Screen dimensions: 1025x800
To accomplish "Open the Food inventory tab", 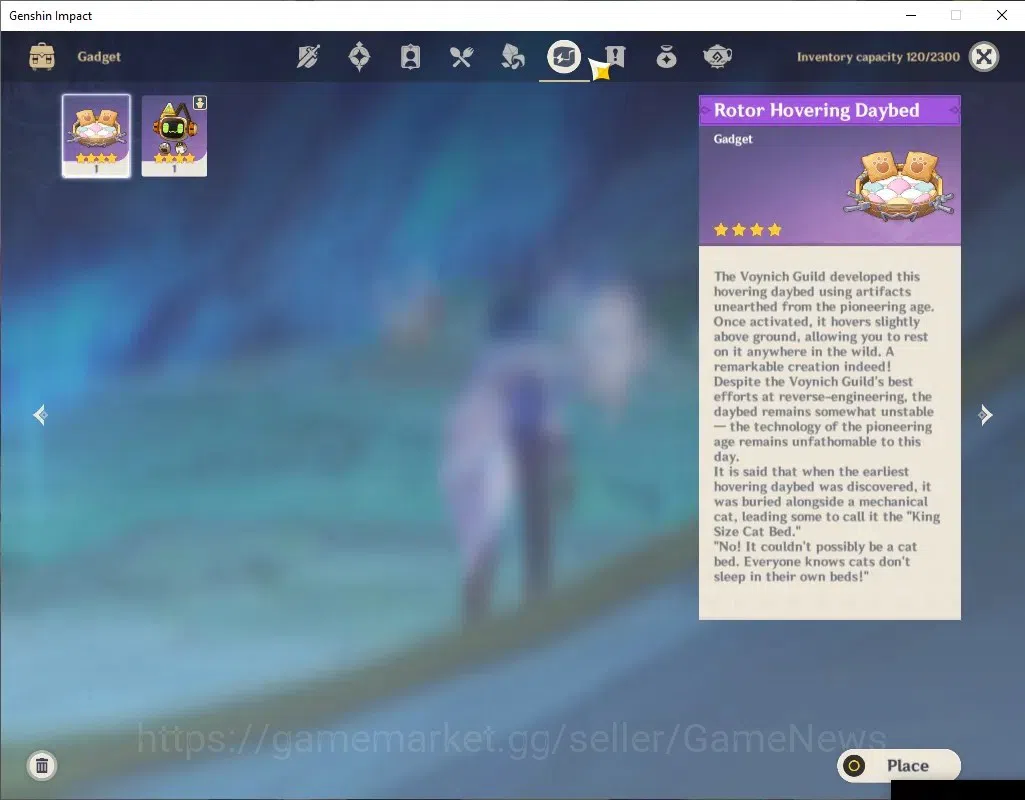I will tap(461, 57).
